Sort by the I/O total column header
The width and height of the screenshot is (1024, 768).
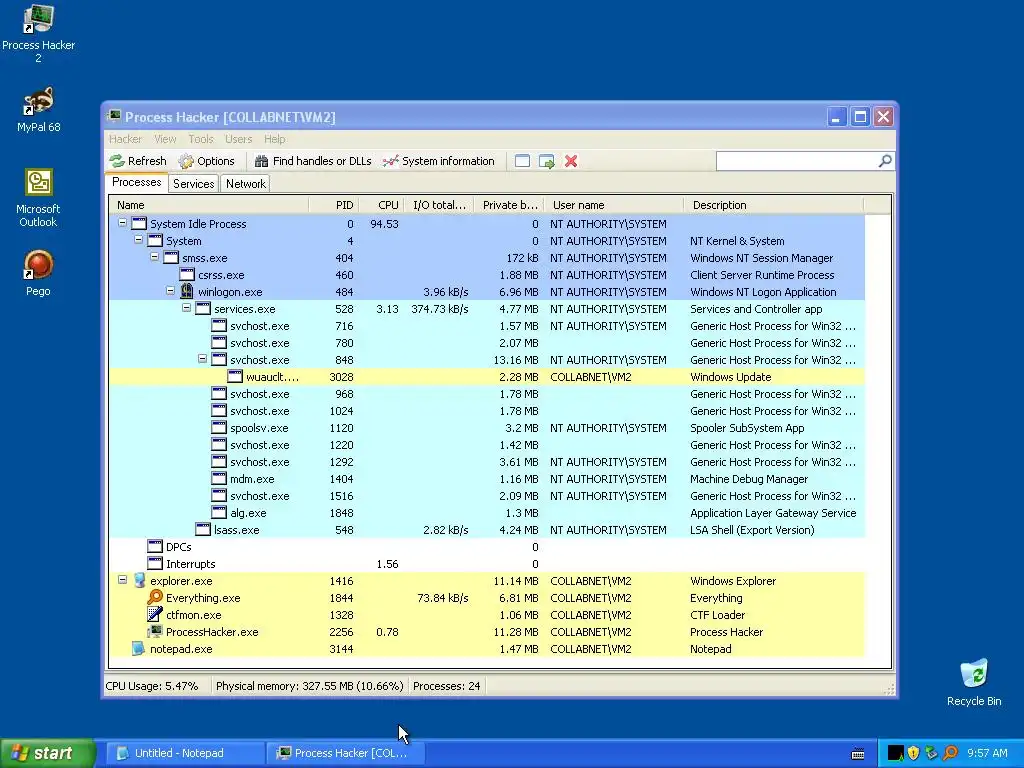[439, 205]
